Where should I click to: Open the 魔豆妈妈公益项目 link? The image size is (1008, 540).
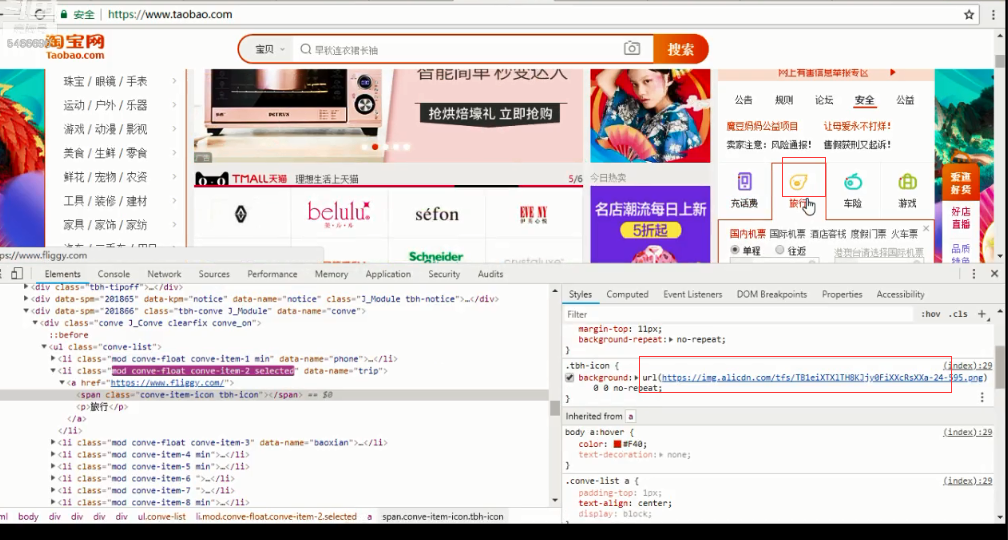[762, 126]
